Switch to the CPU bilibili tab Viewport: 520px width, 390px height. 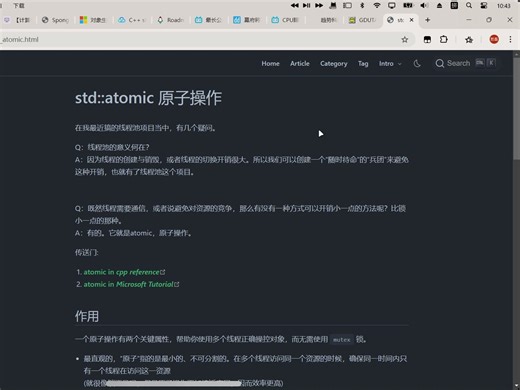(285, 20)
